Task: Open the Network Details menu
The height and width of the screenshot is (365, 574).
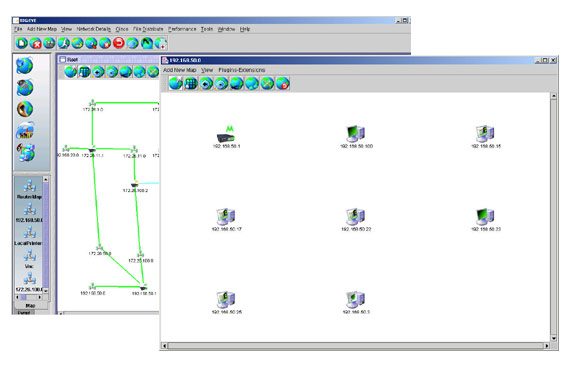Action: click(93, 29)
